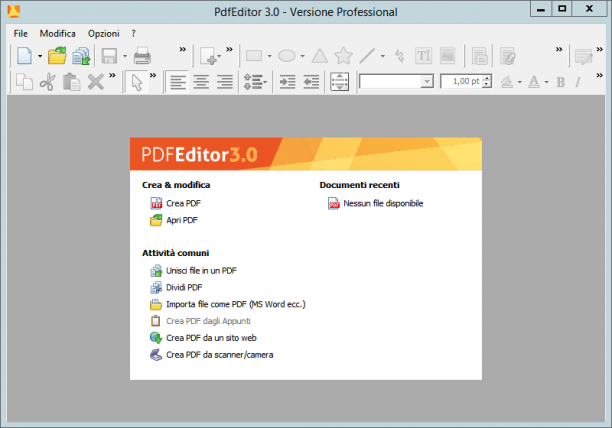Click the Delete X icon
The width and height of the screenshot is (612, 428).
tap(96, 82)
